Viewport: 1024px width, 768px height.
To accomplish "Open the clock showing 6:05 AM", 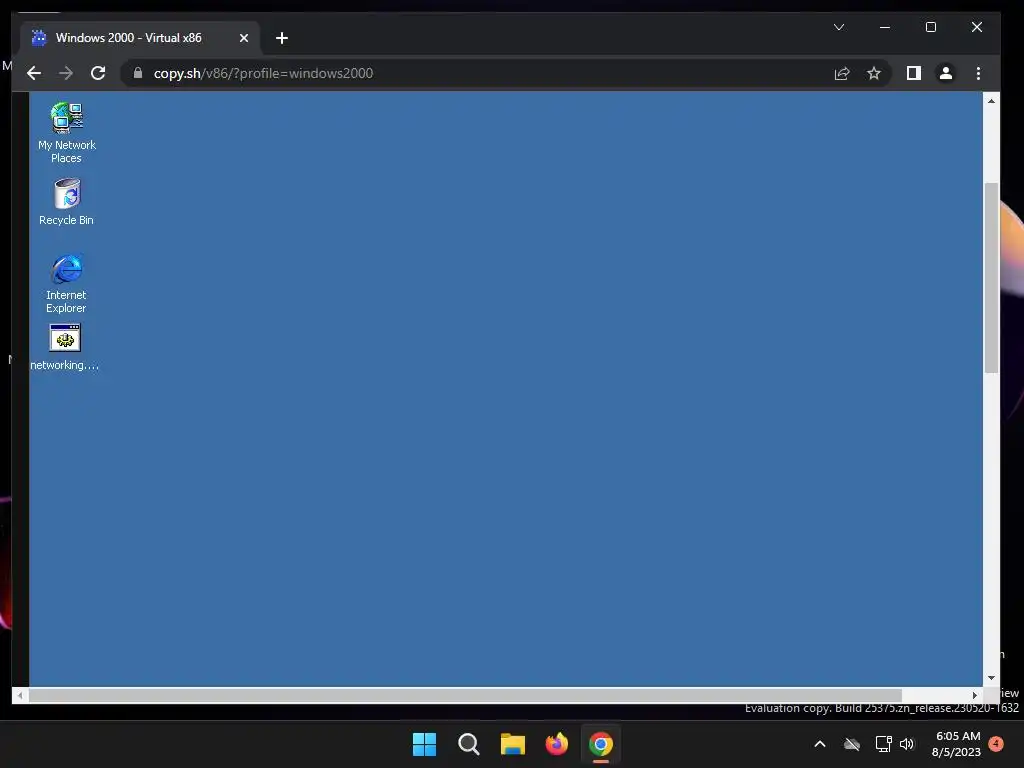I will tap(957, 744).
